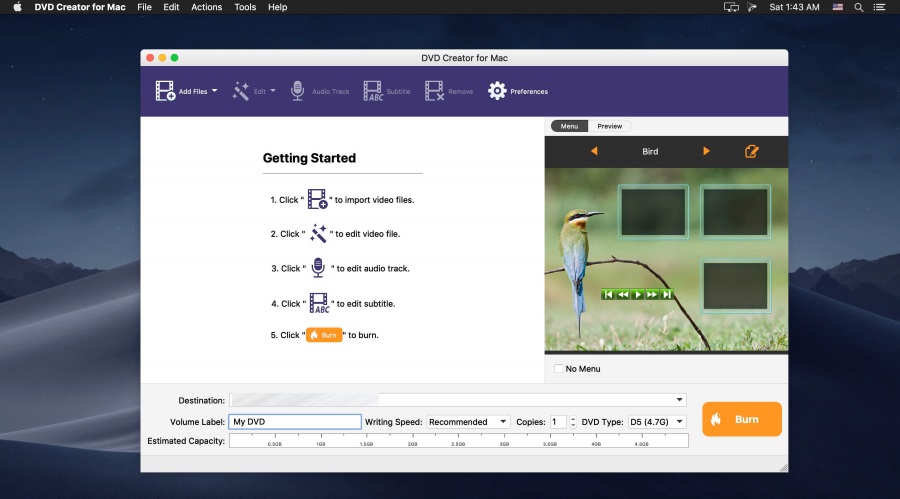
Task: Click the Audio Track microphone icon
Action: pyautogui.click(x=297, y=91)
